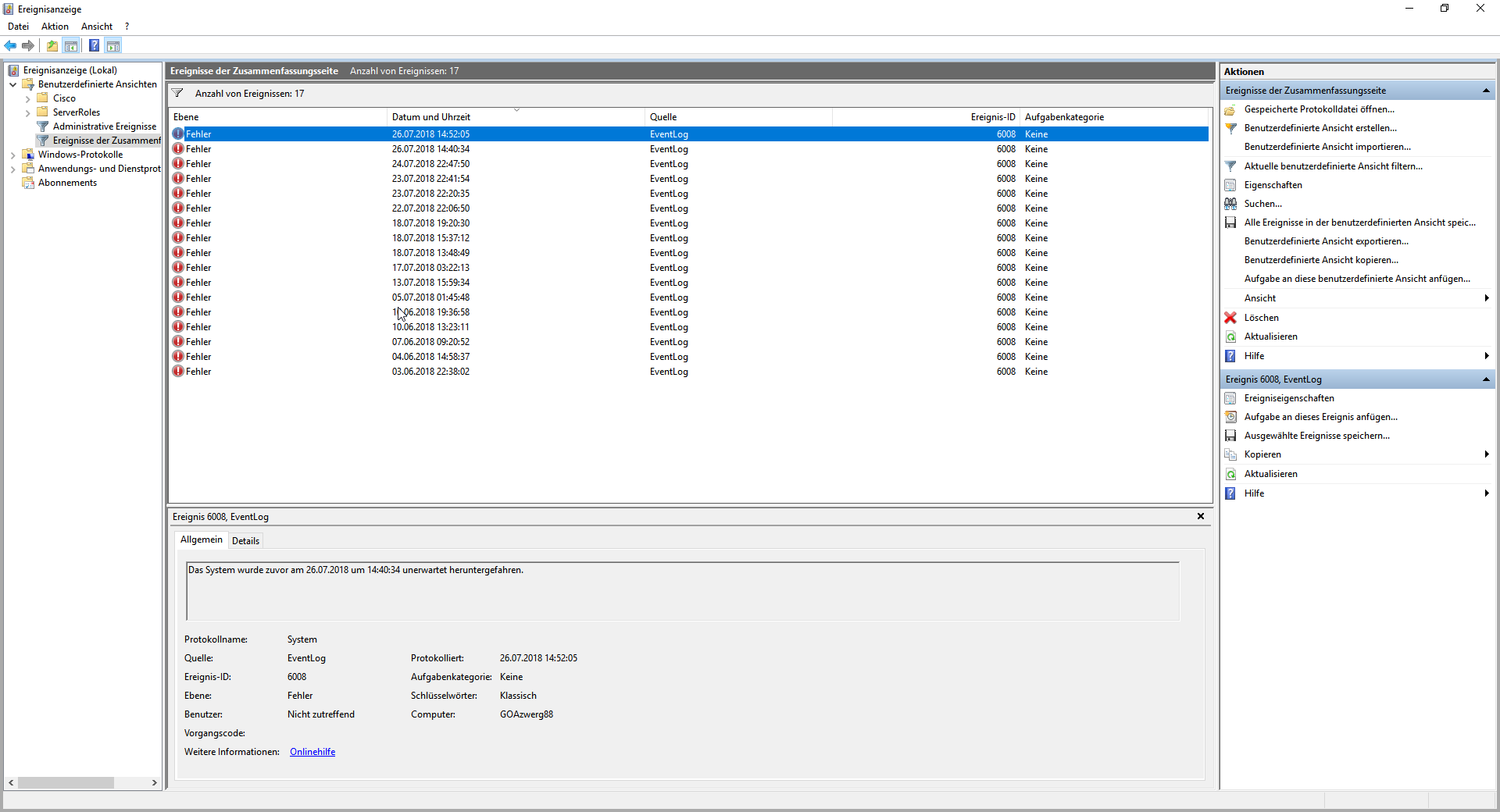Expand the Cisco folder in the tree
The image size is (1500, 812).
[x=28, y=99]
